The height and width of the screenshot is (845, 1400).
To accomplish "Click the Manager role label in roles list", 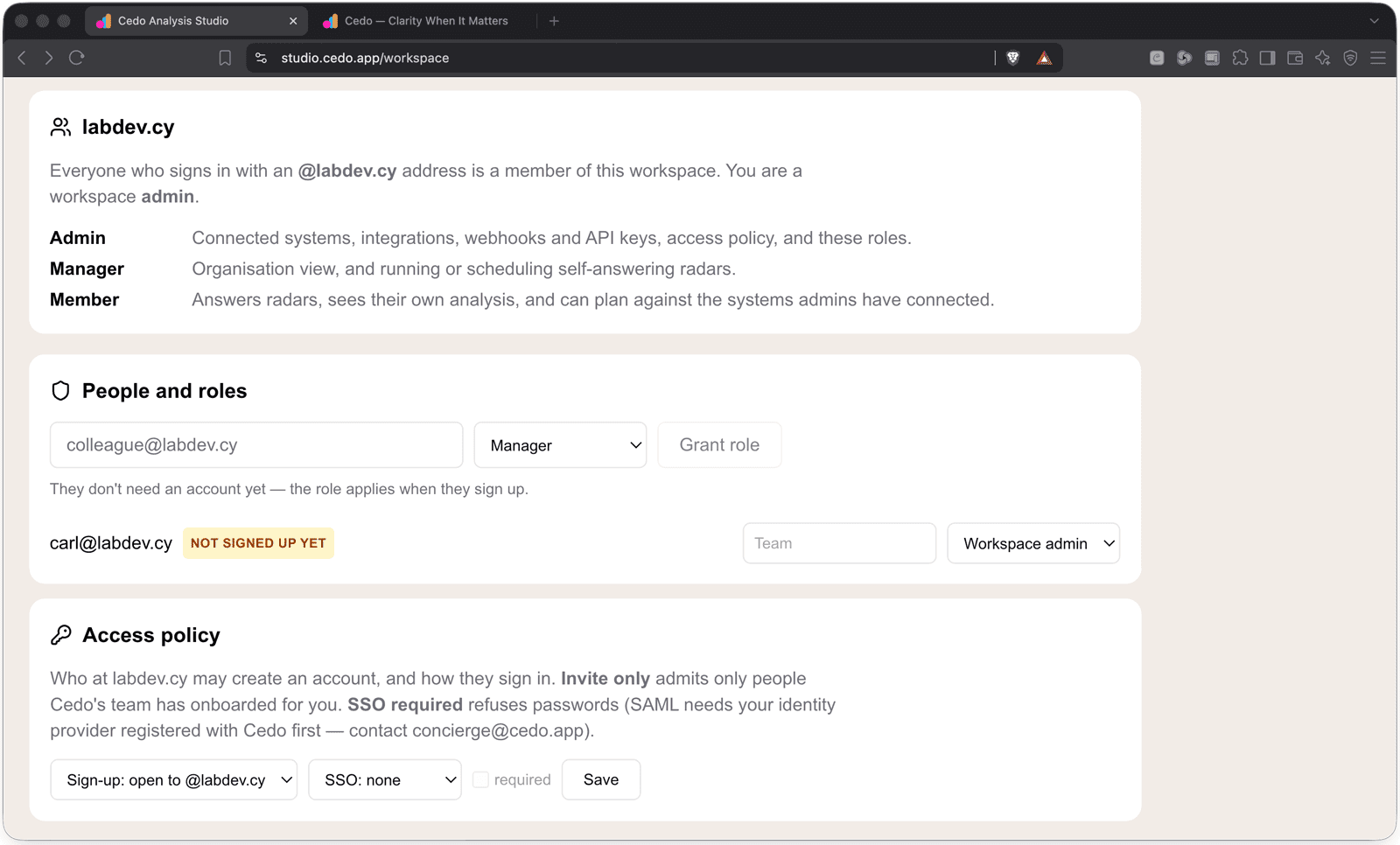I will point(87,269).
